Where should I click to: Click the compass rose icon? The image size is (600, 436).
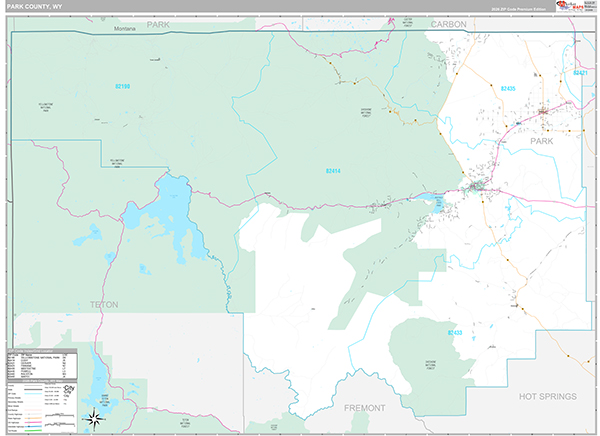pos(94,419)
